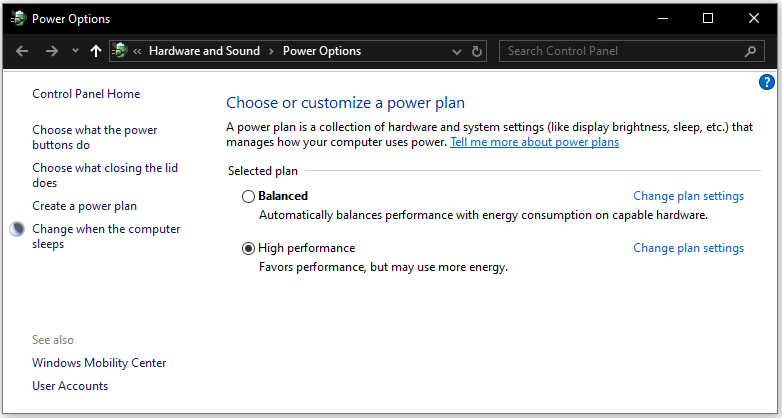The image size is (782, 418).
Task: Select the Balanced power plan
Action: (248, 197)
